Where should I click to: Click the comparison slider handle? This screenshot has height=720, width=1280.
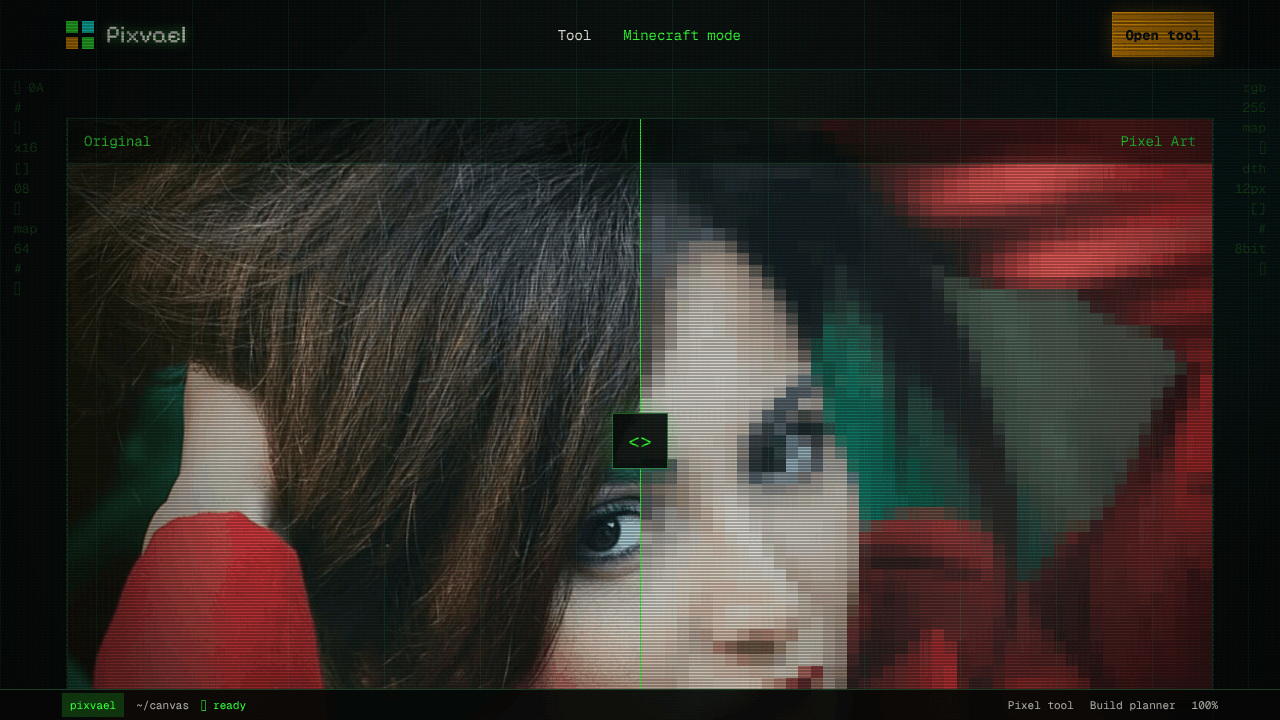coord(640,441)
